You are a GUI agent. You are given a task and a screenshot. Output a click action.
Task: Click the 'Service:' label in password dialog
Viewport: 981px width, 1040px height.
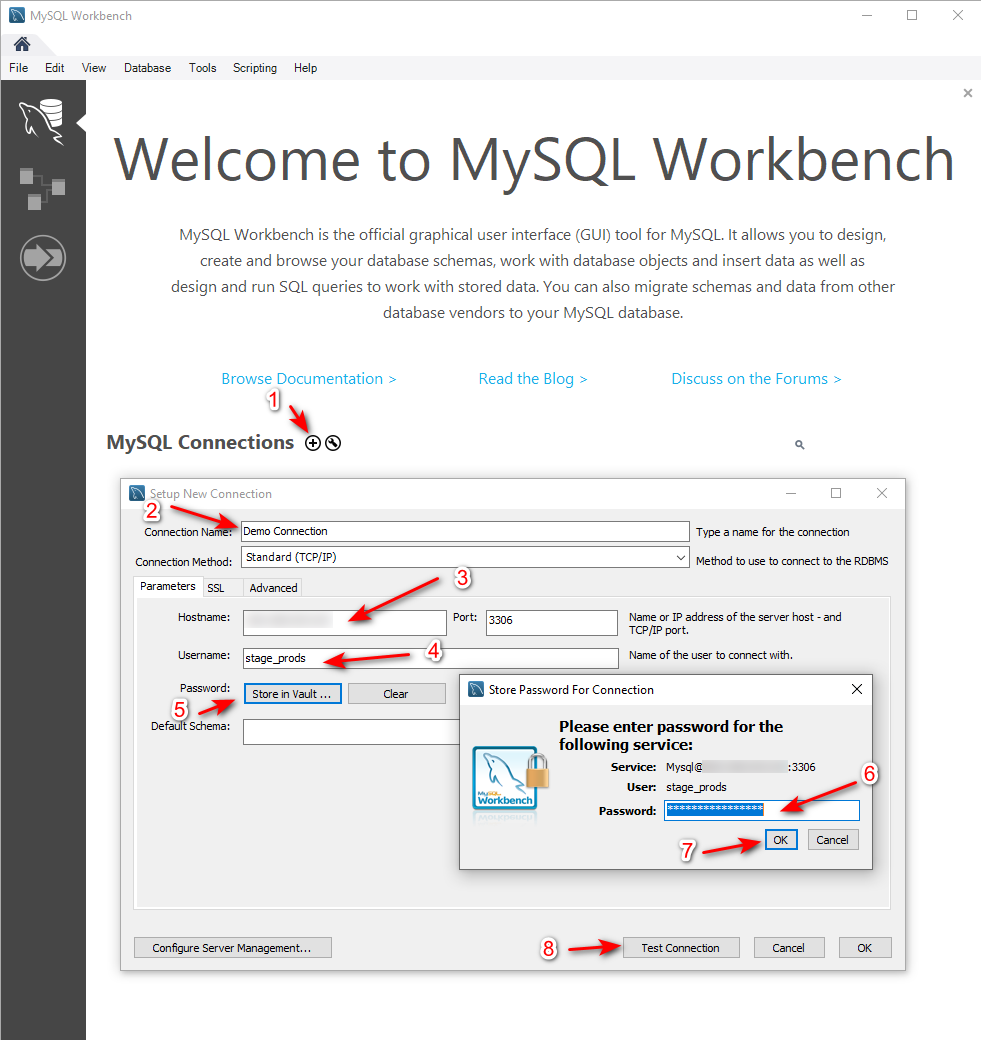click(x=633, y=767)
